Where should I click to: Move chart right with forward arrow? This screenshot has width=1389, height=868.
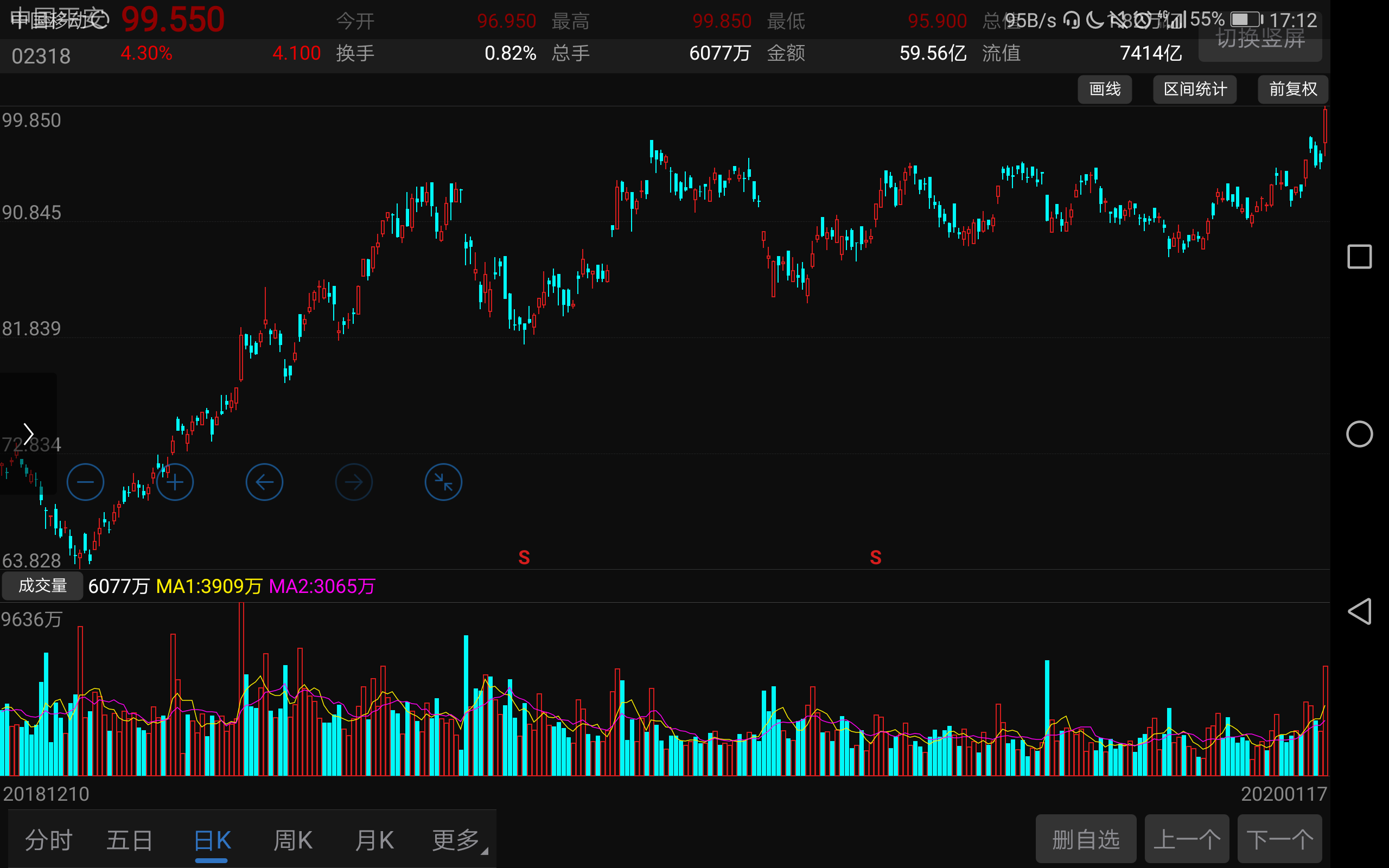coord(354,482)
